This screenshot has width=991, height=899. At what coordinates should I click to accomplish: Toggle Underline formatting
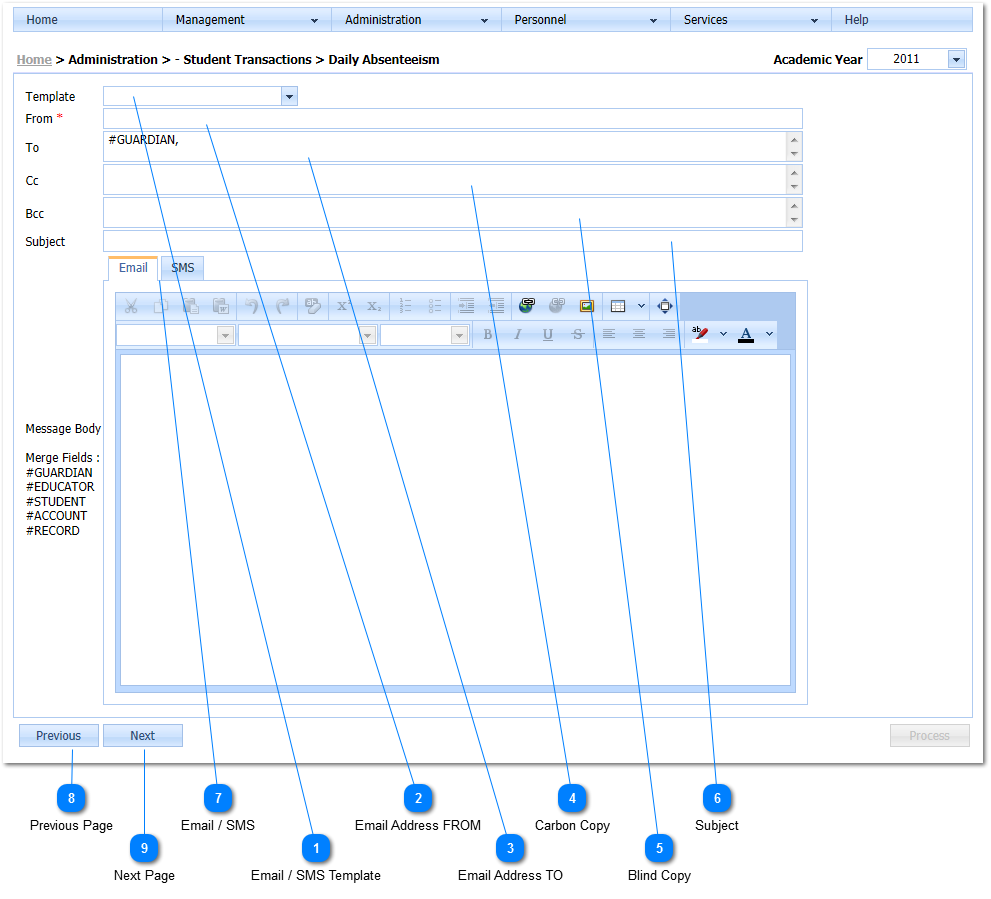(x=548, y=334)
